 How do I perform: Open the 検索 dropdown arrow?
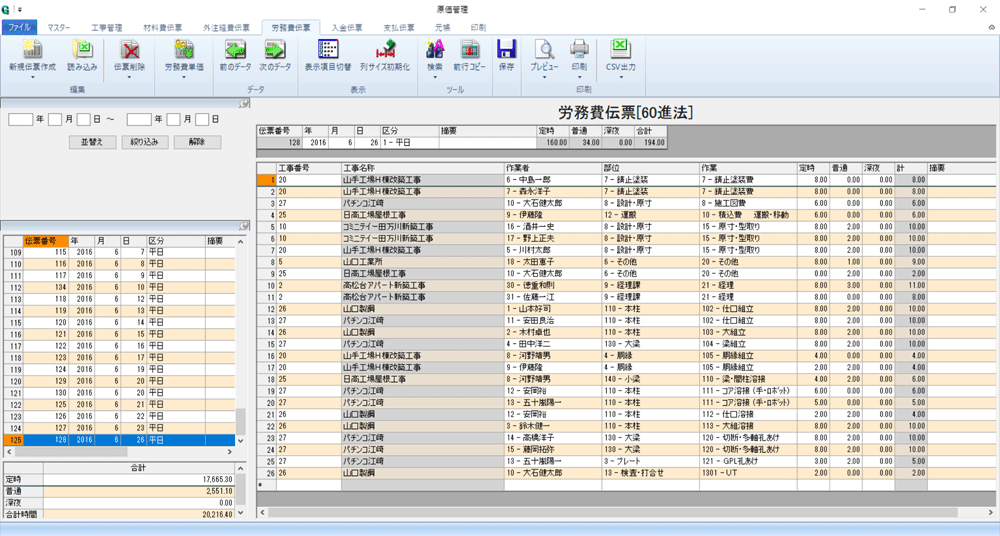(x=435, y=77)
